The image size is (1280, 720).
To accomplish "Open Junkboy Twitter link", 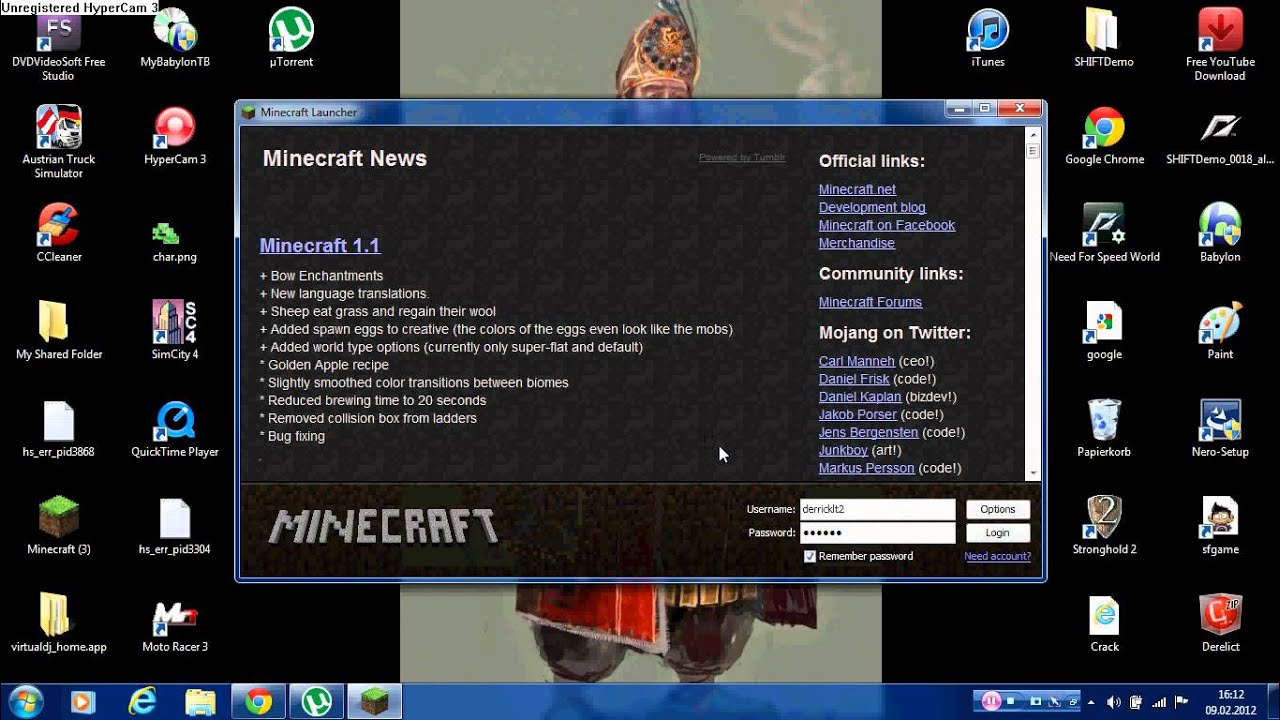I will click(x=843, y=450).
